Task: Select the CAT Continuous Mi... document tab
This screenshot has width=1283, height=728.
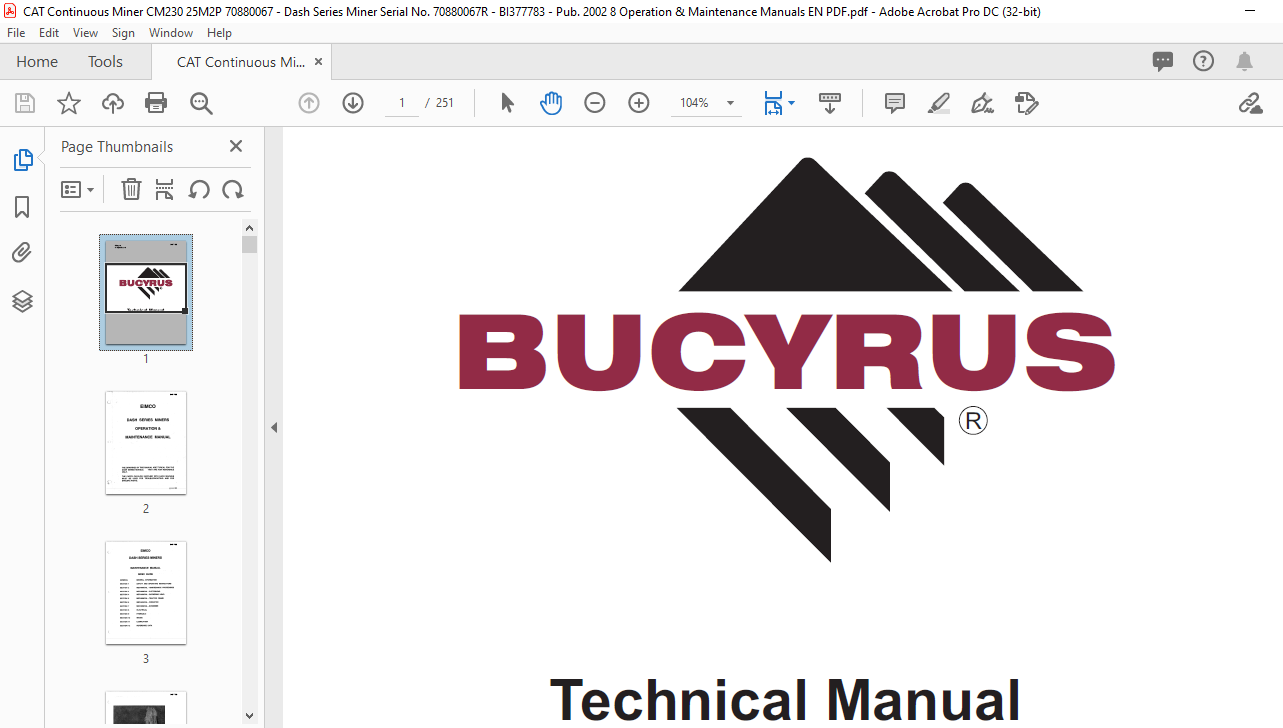Action: pos(241,62)
